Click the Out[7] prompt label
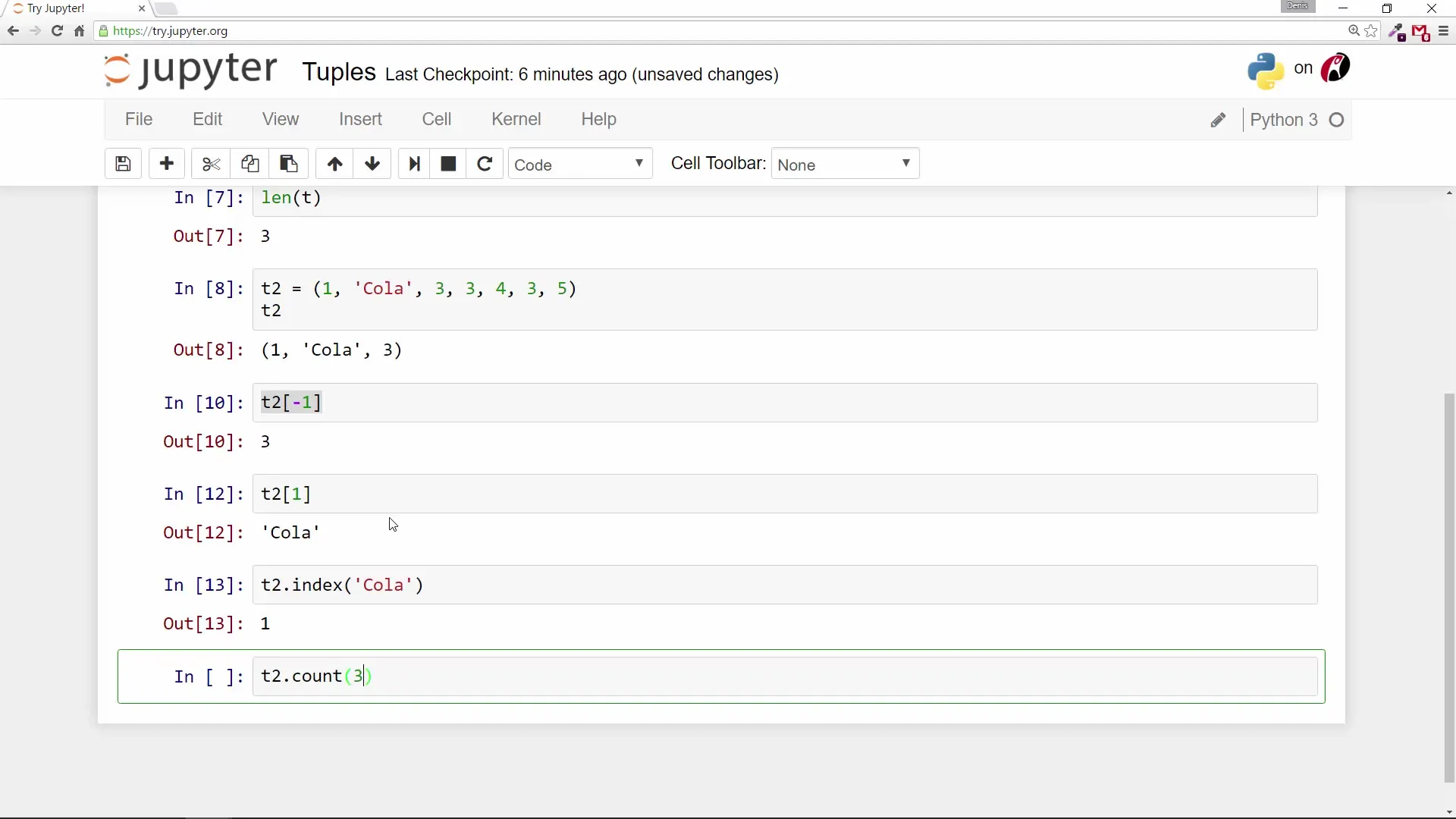Image resolution: width=1456 pixels, height=819 pixels. 209,237
